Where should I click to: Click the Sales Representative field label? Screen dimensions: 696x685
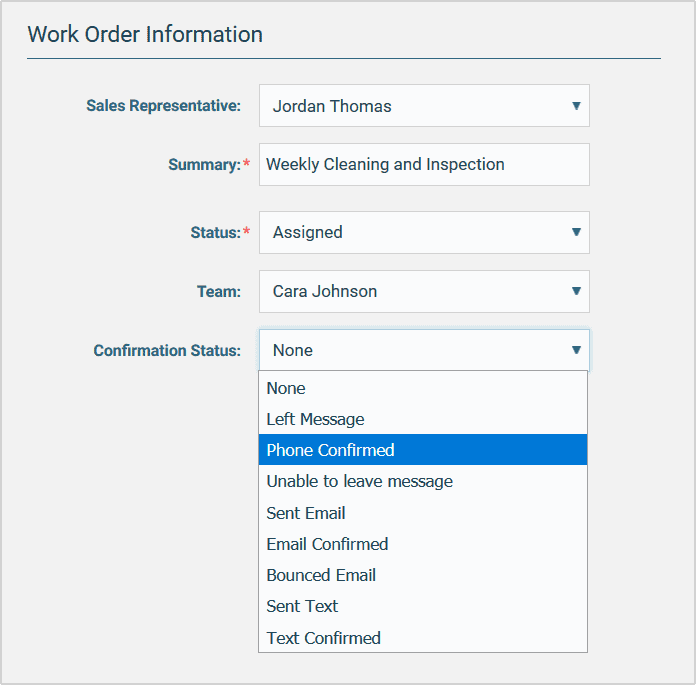coord(163,106)
